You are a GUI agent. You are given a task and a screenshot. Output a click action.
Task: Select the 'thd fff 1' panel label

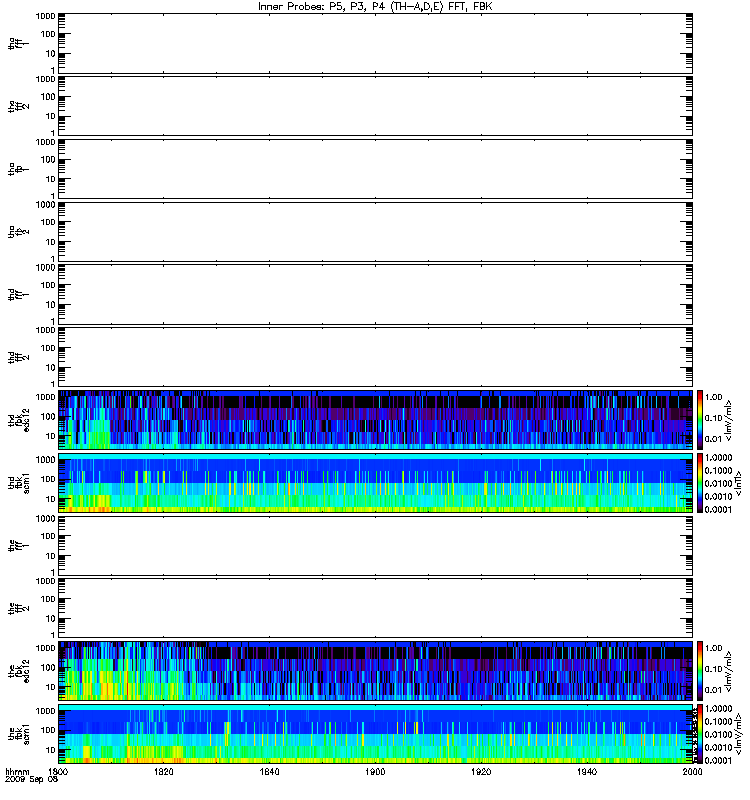coord(18,294)
